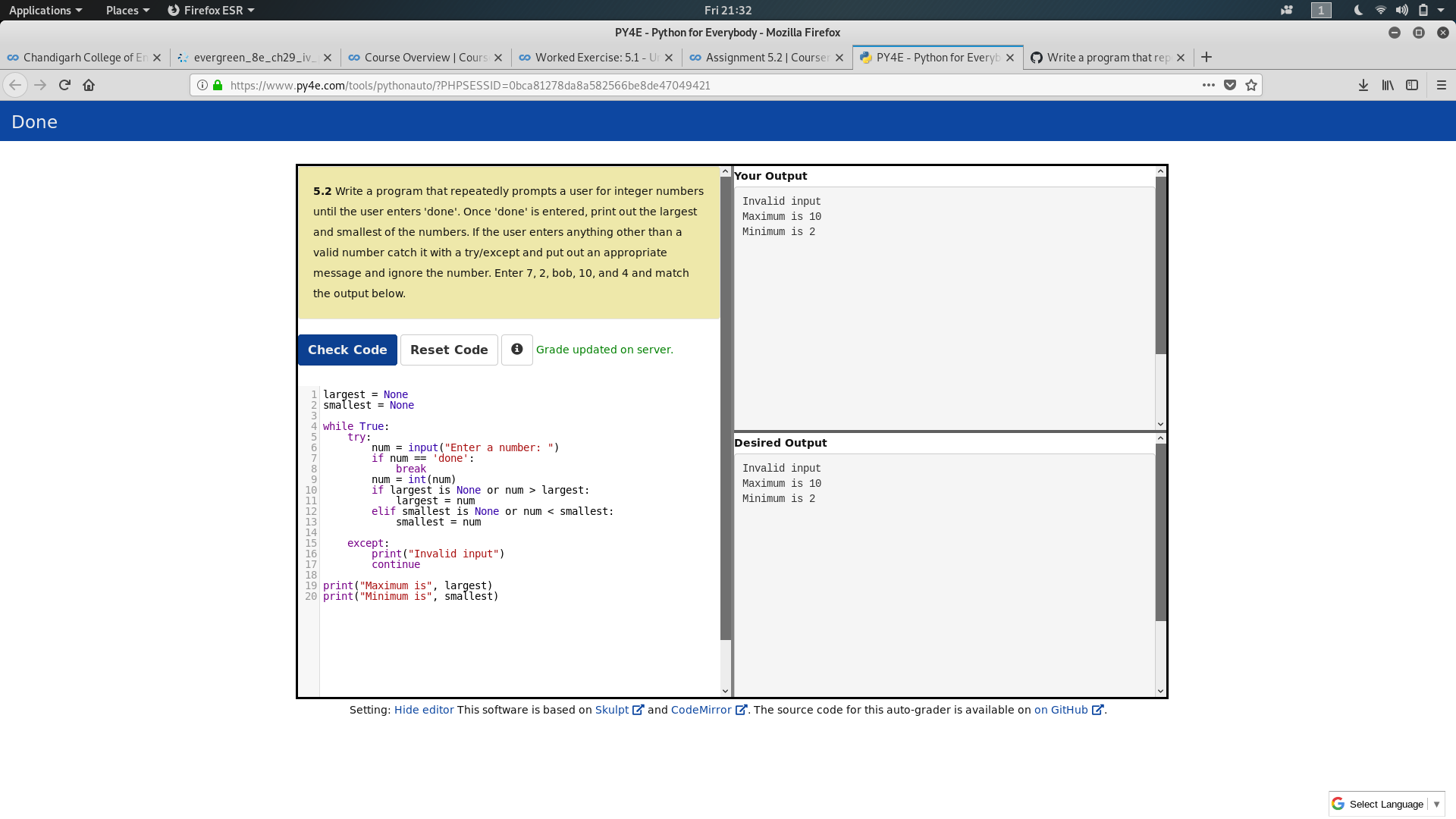Open the page actions ellipsis menu
1456x819 pixels.
(1209, 85)
